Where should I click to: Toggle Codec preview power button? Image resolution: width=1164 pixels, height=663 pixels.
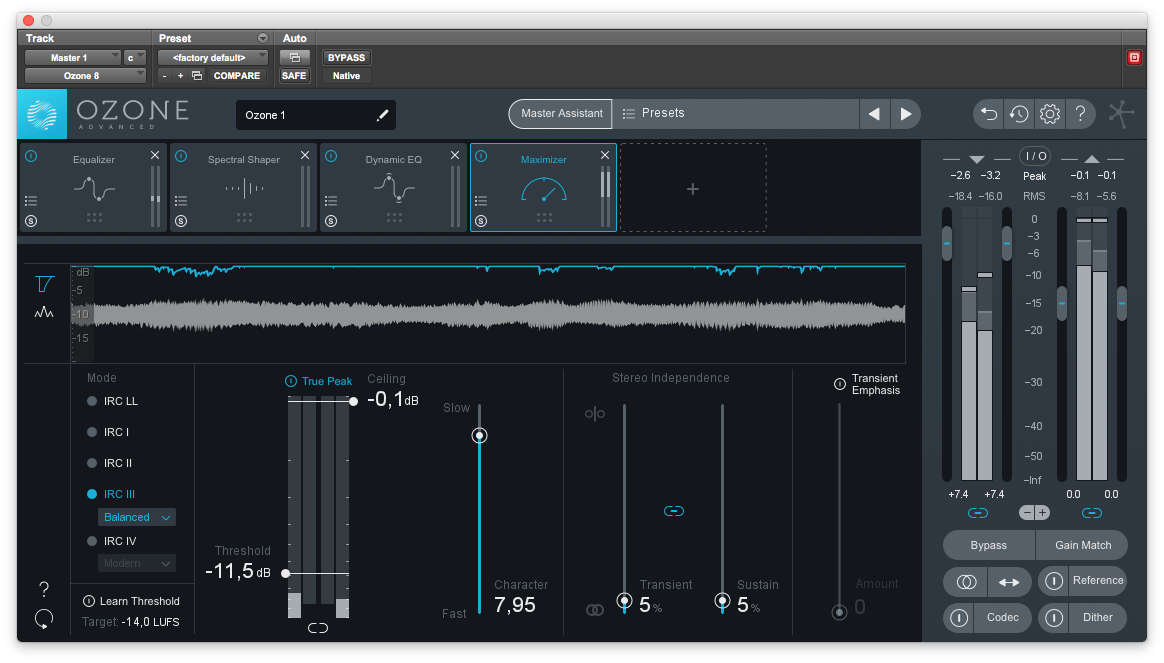[x=959, y=618]
